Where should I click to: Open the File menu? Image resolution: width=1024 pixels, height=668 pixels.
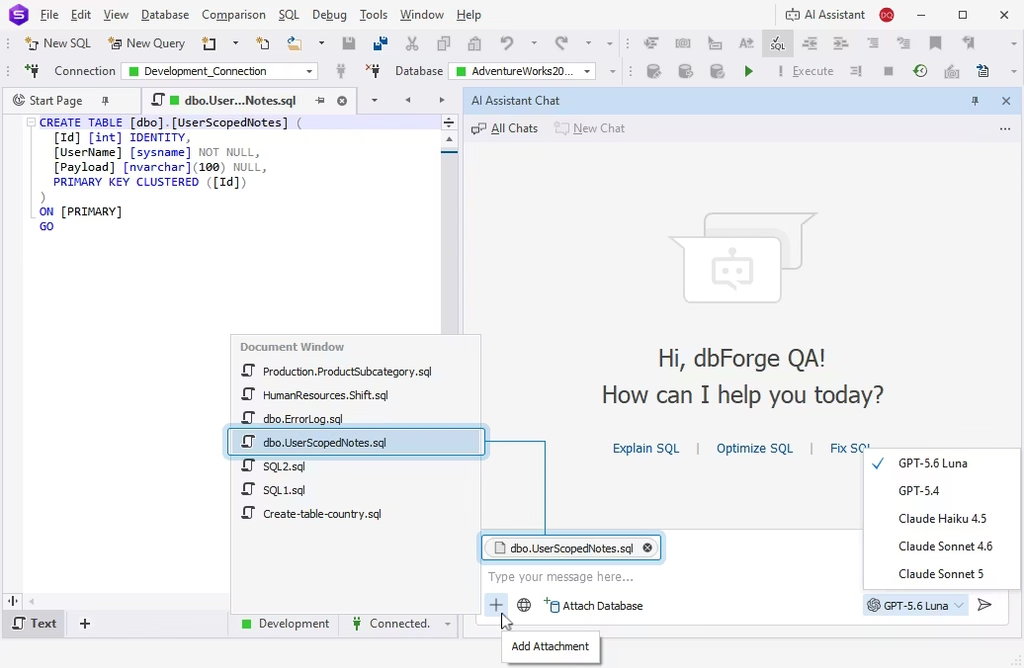[49, 14]
